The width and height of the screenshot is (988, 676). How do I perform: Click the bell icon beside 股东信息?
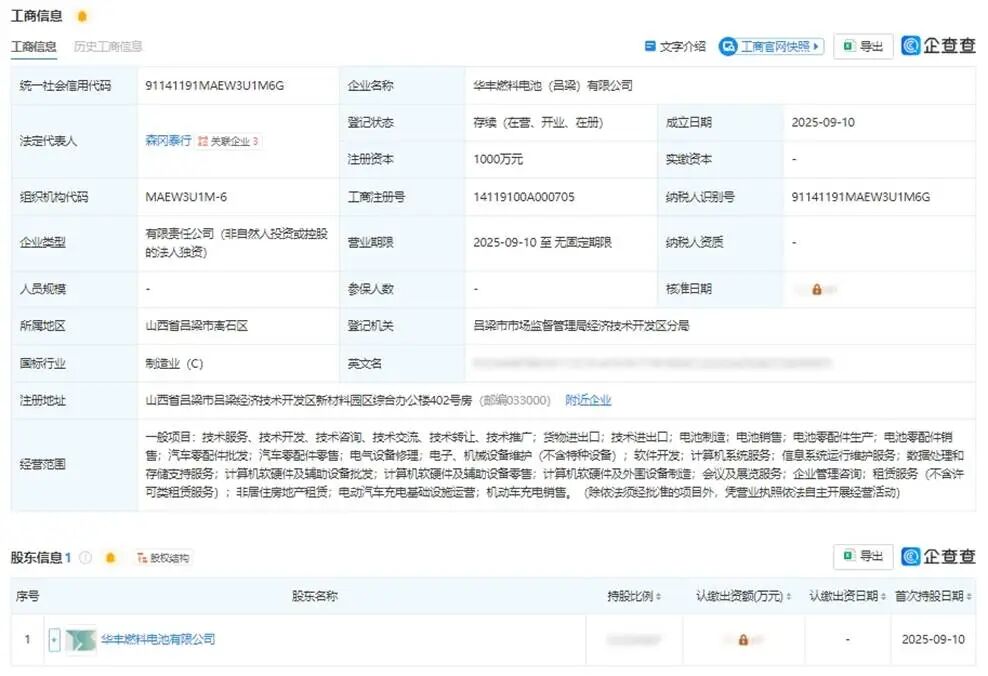[111, 558]
